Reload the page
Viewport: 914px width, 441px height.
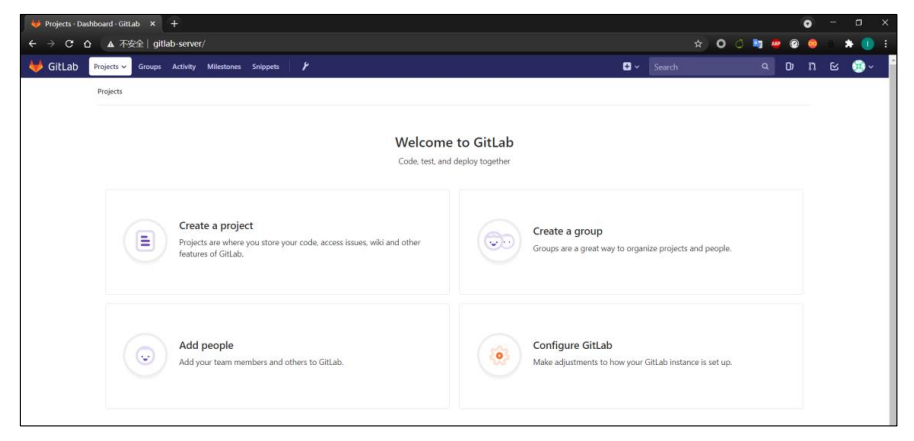(69, 44)
